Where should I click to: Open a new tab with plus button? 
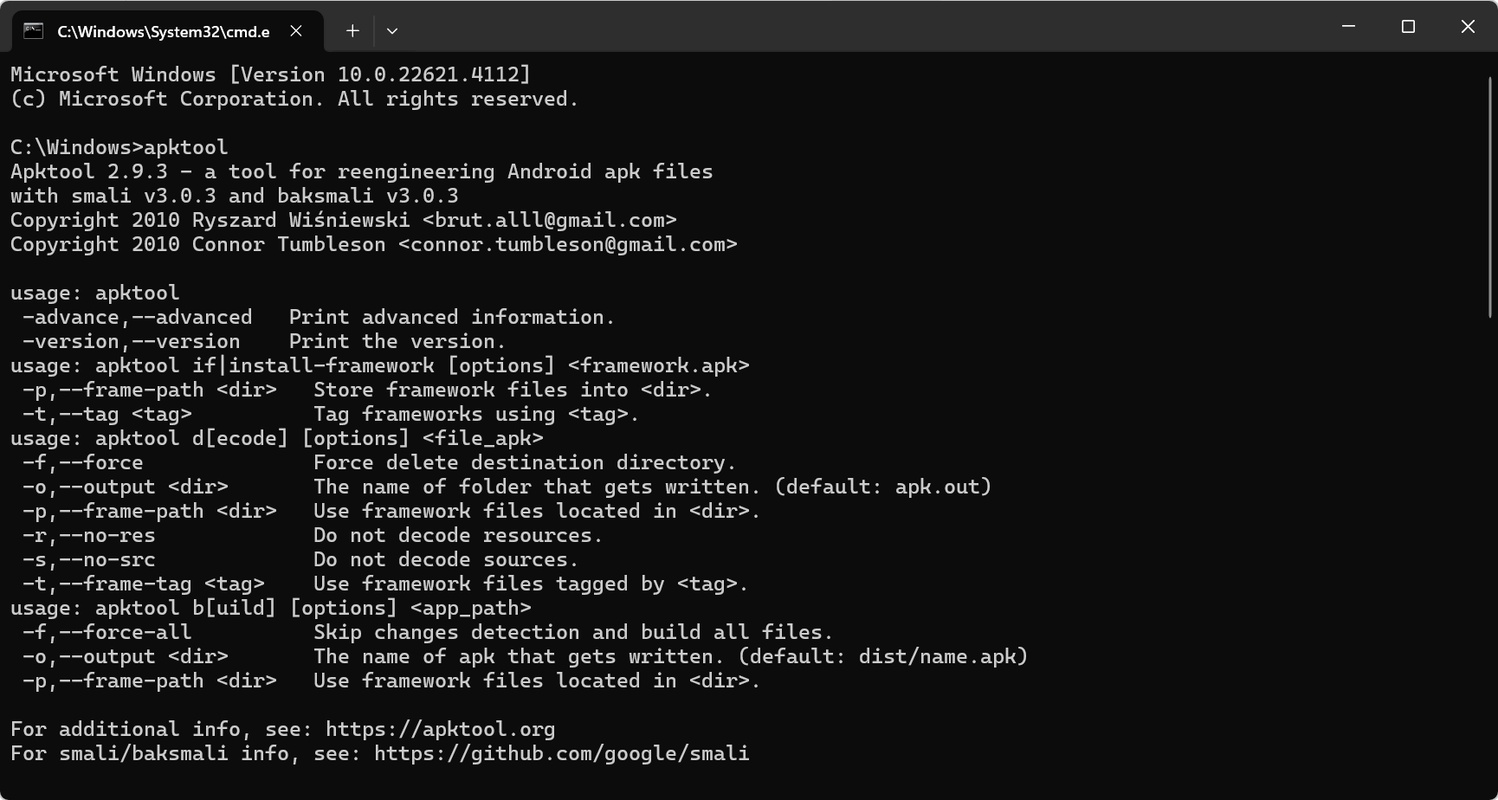[x=352, y=31]
